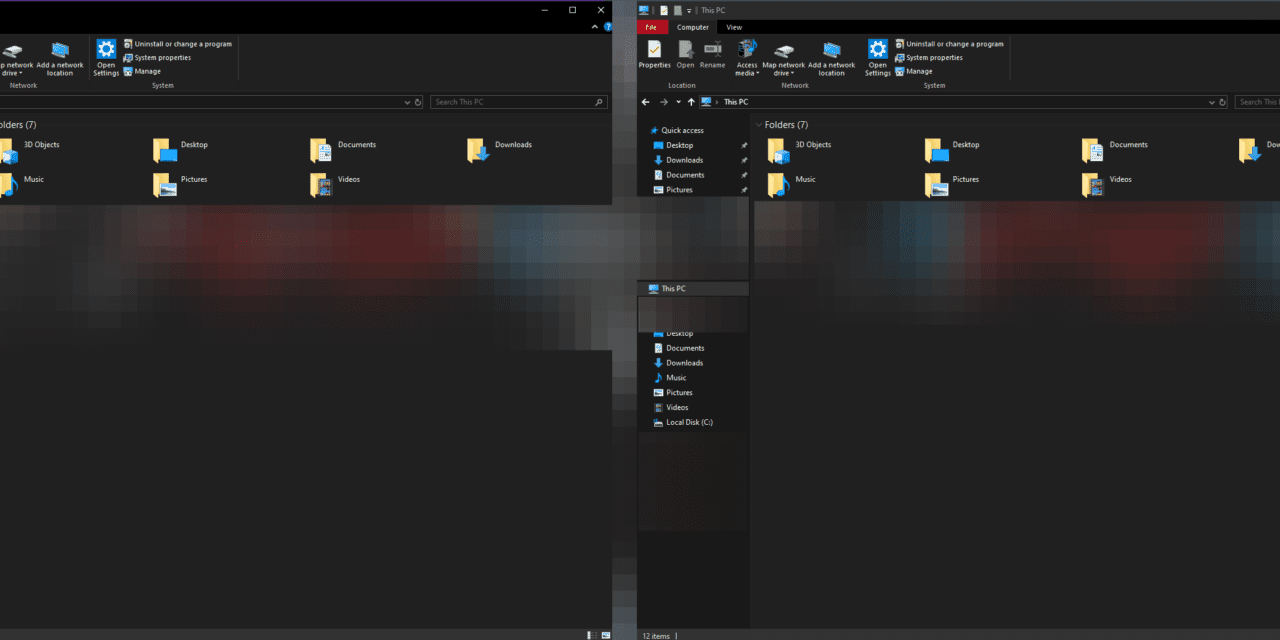Image resolution: width=1280 pixels, height=640 pixels.
Task: Expand right window address bar history dropdown
Action: [1211, 102]
